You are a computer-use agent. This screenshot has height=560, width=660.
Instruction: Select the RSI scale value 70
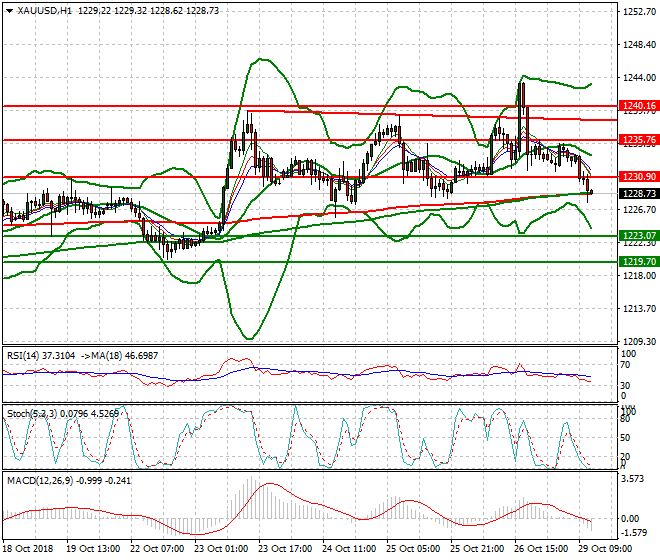(x=627, y=365)
